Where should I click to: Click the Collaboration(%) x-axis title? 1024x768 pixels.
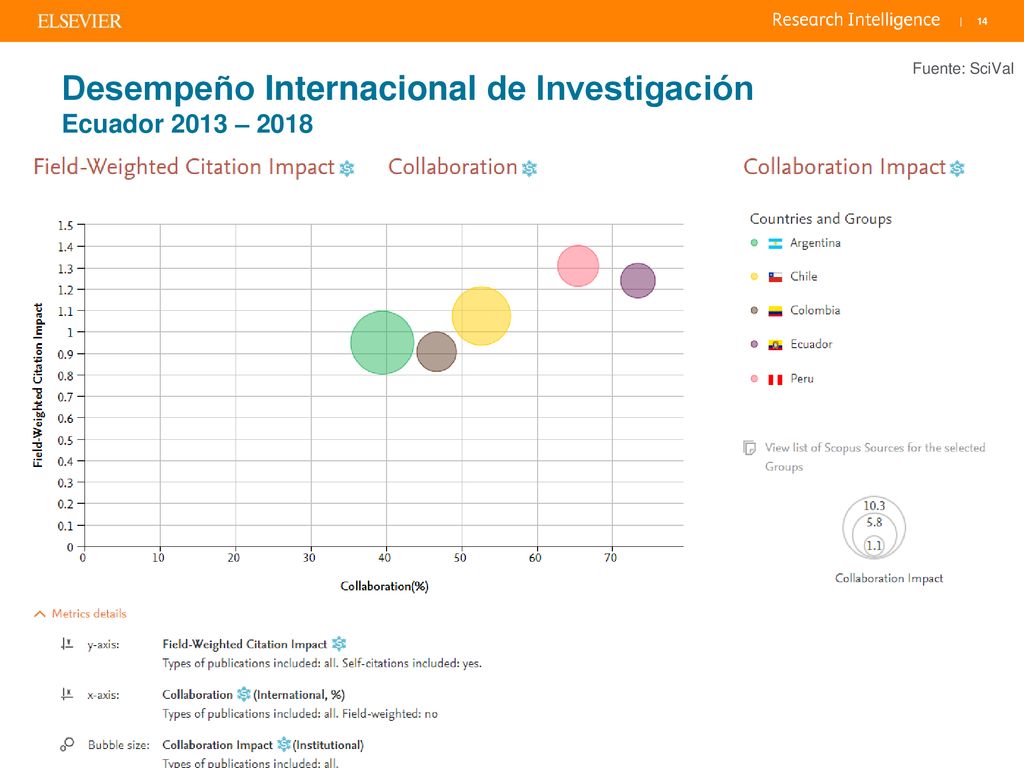(385, 586)
